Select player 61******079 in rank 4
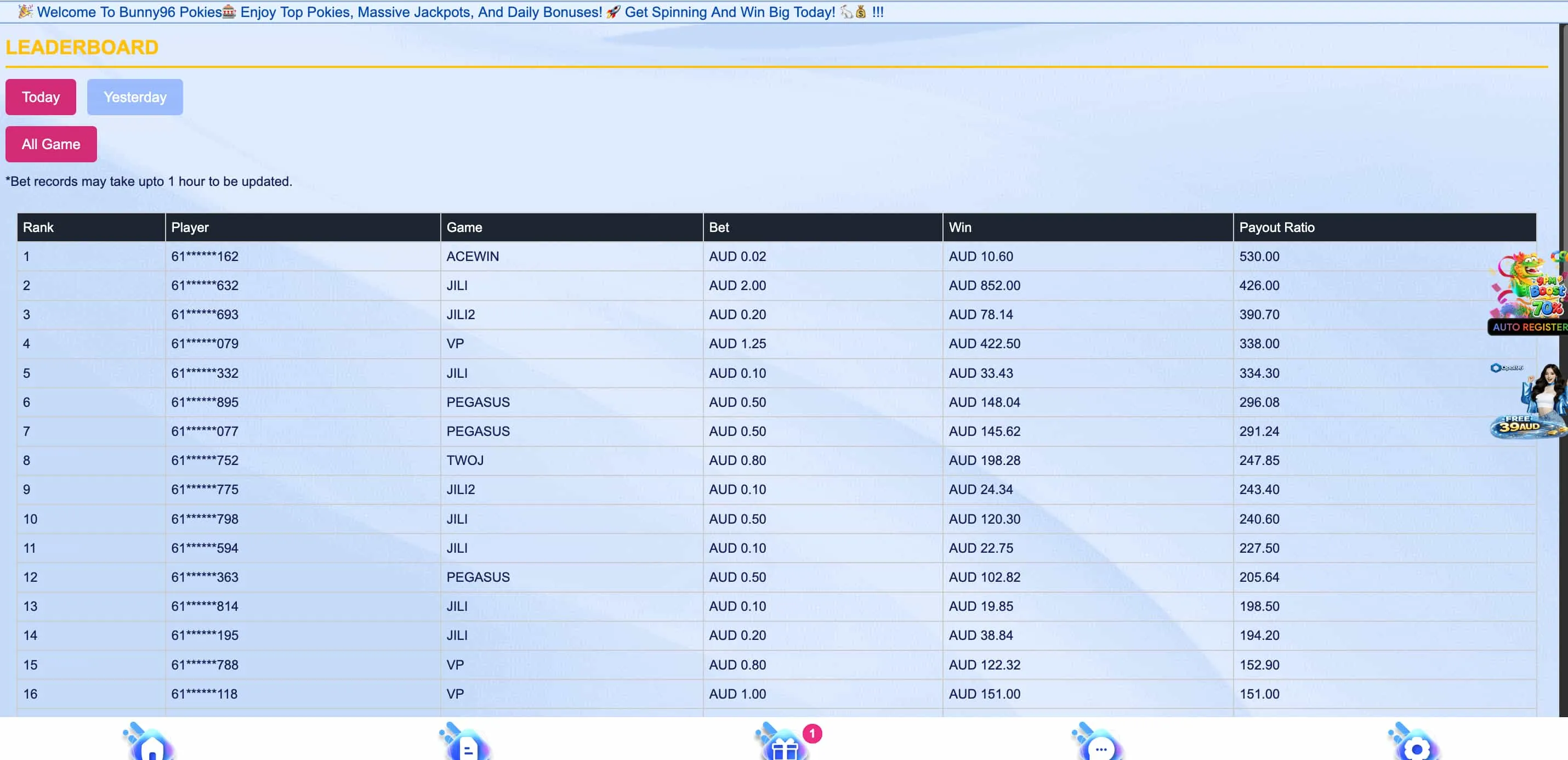The height and width of the screenshot is (760, 1568). [204, 344]
